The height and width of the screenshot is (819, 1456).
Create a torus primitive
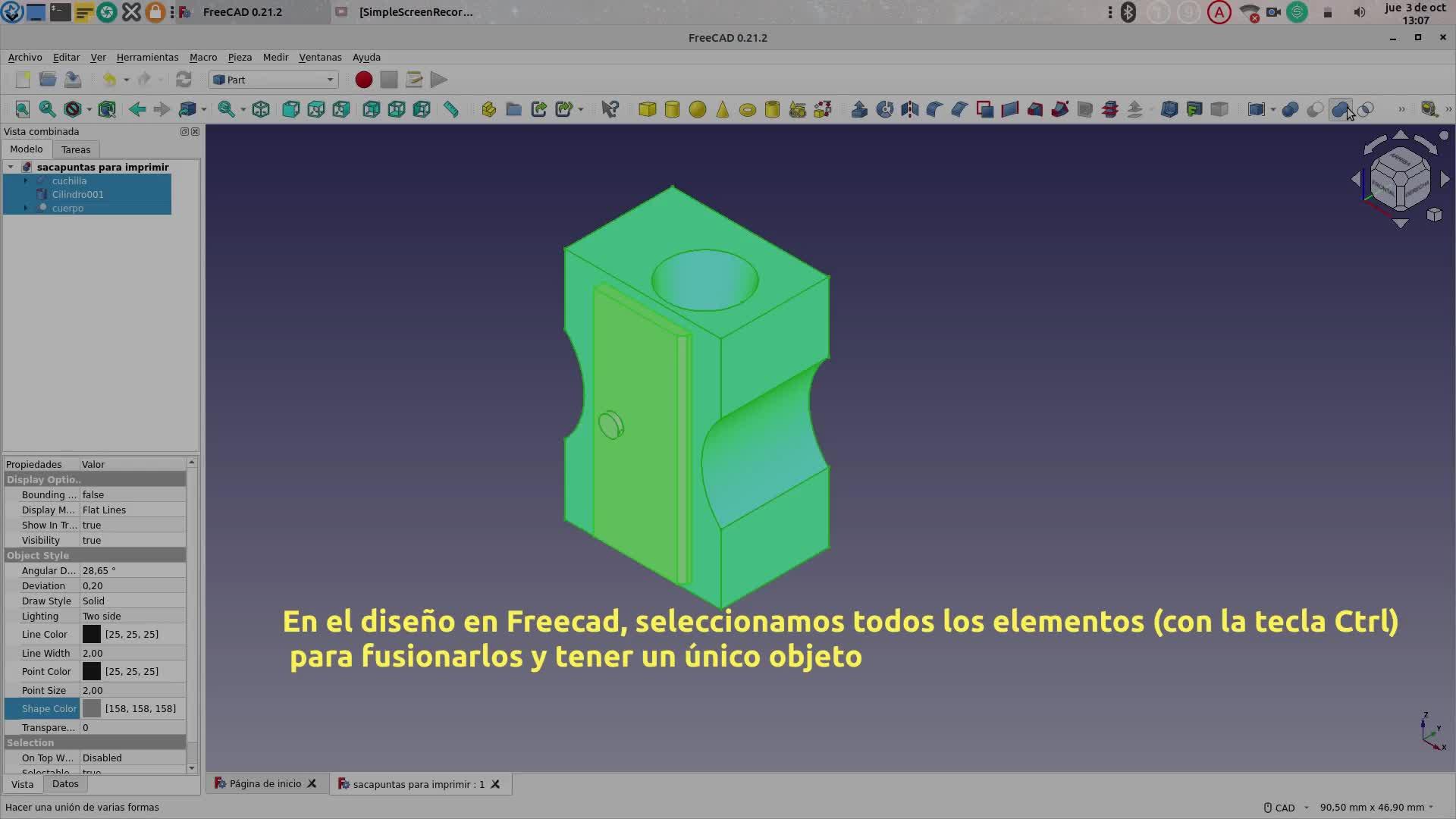tap(747, 109)
